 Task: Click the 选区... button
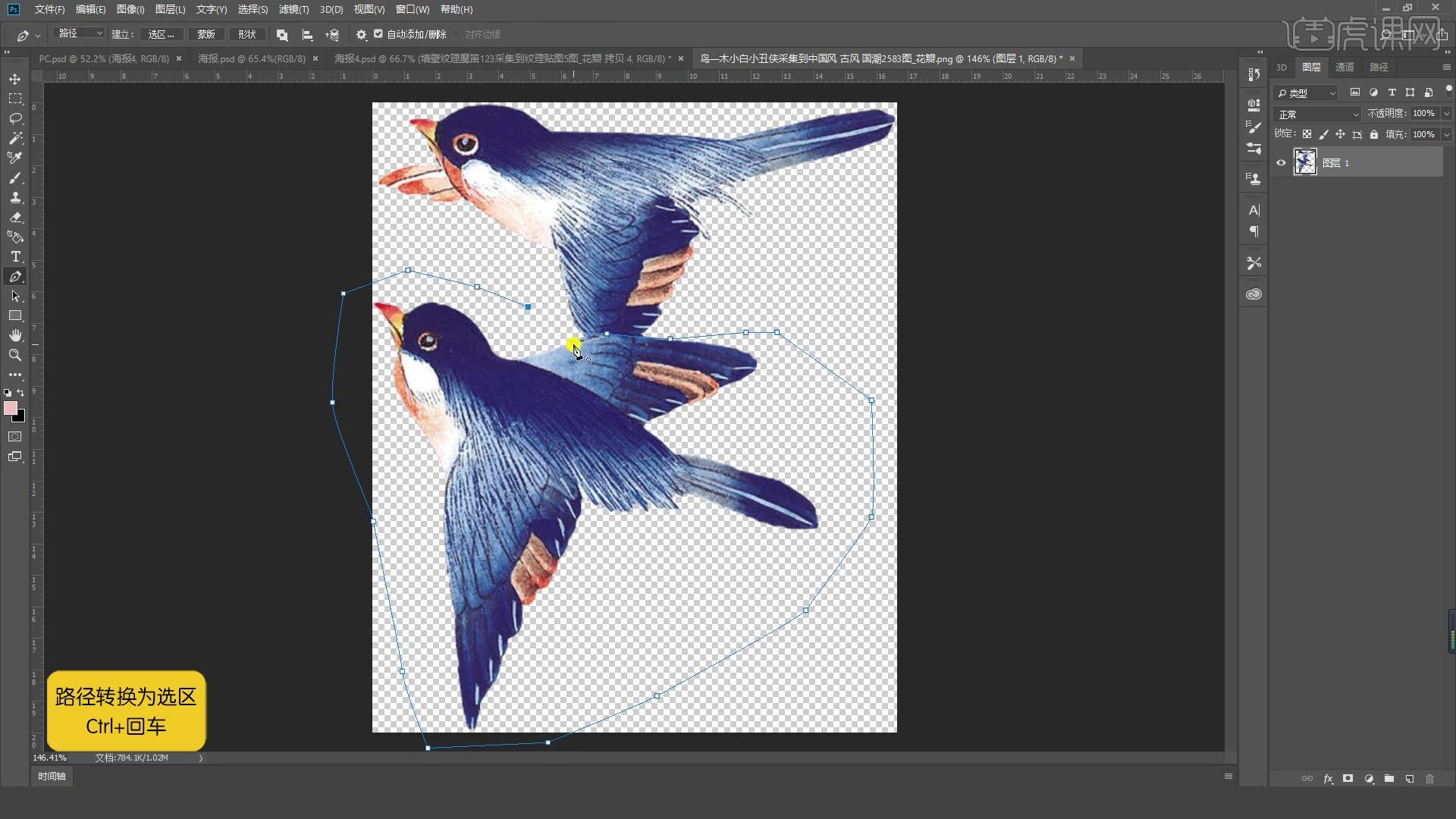[161, 34]
